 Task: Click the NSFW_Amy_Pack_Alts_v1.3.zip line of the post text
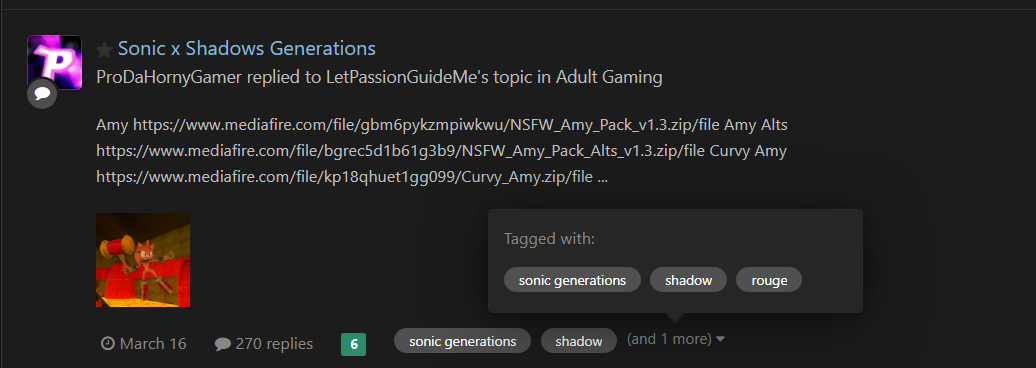[441, 151]
